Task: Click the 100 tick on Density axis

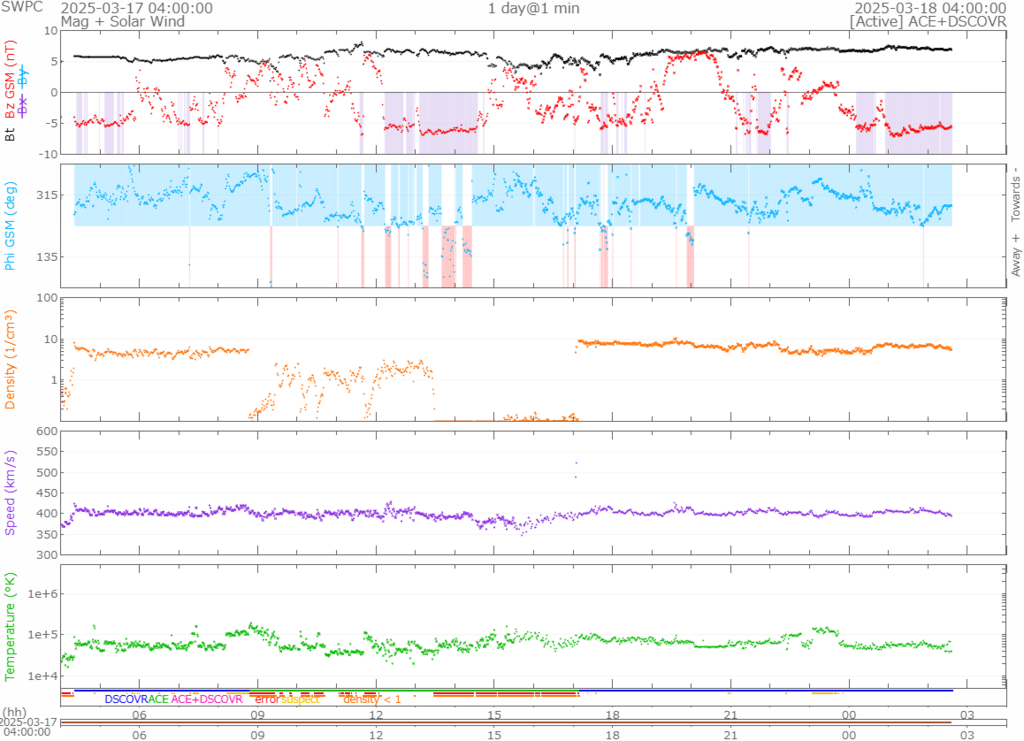Action: [47, 298]
